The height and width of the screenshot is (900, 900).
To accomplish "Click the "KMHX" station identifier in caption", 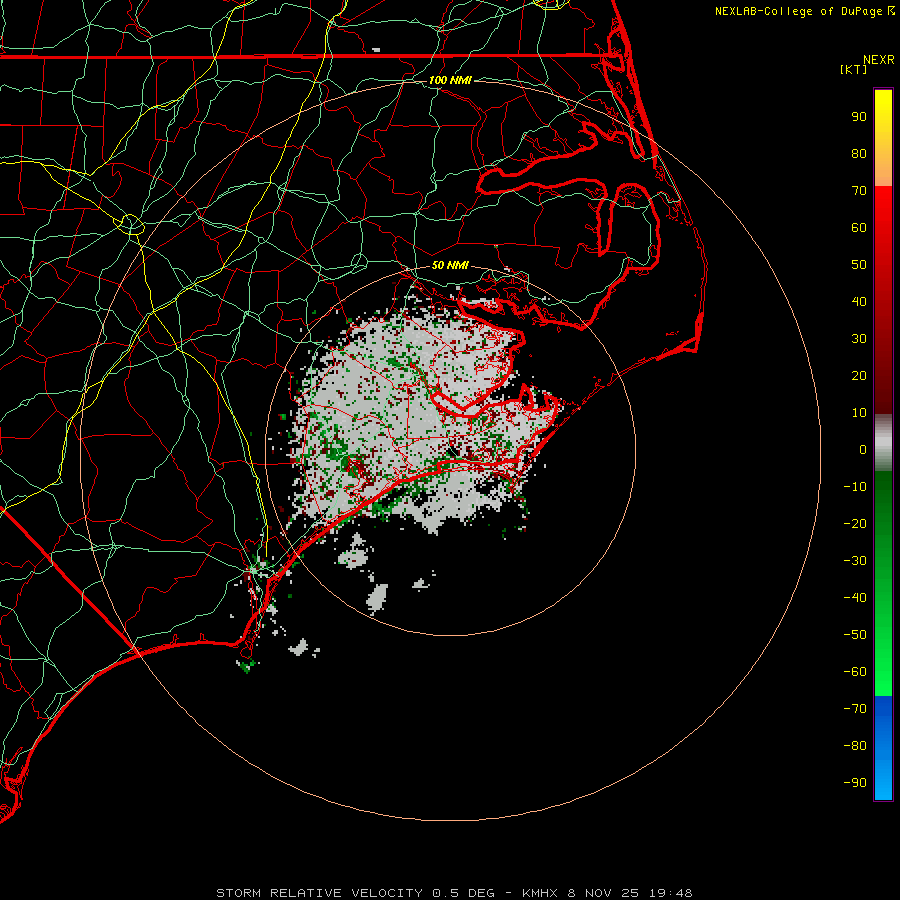I will (540, 893).
